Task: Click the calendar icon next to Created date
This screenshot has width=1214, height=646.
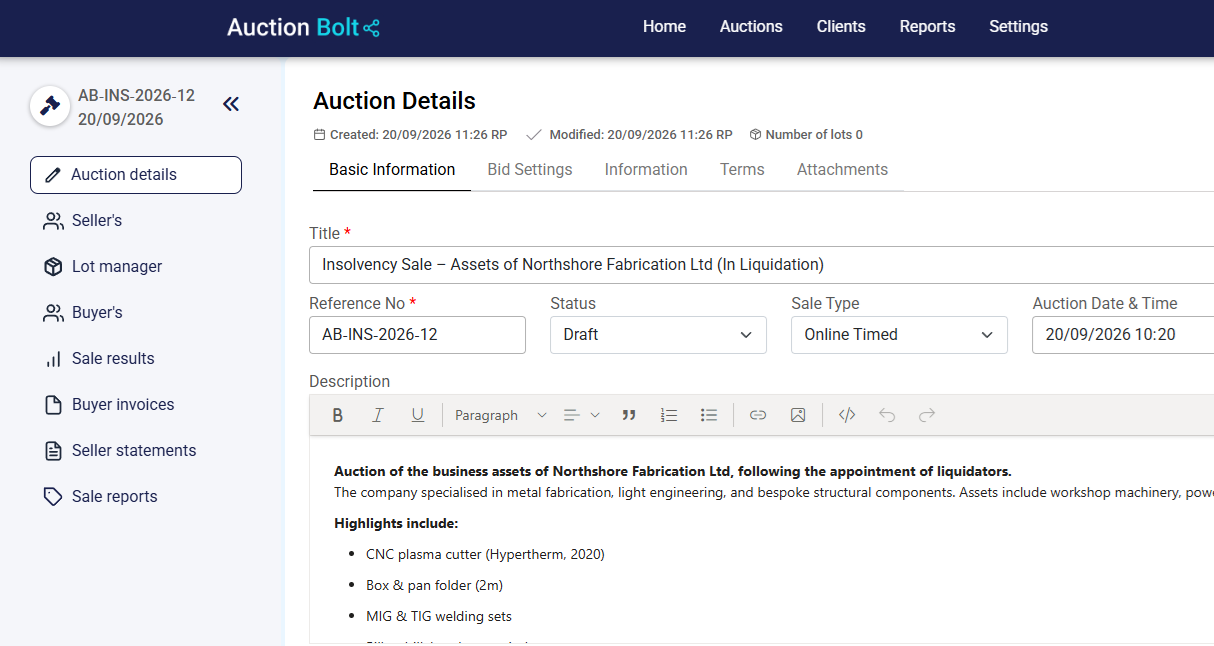Action: (319, 135)
